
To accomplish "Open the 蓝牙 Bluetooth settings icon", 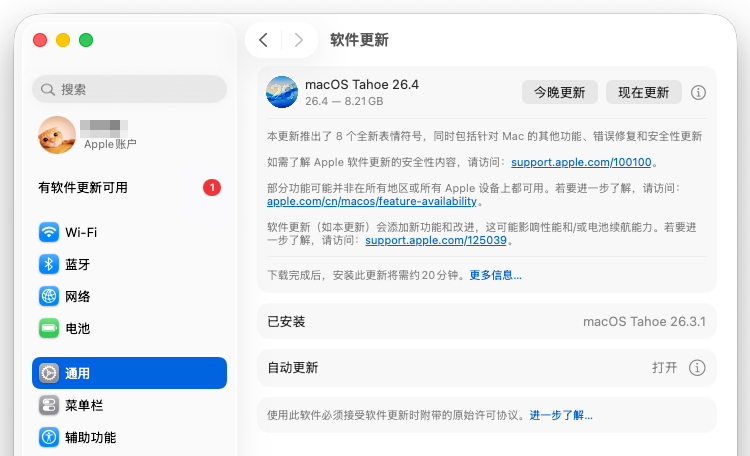I will (49, 264).
